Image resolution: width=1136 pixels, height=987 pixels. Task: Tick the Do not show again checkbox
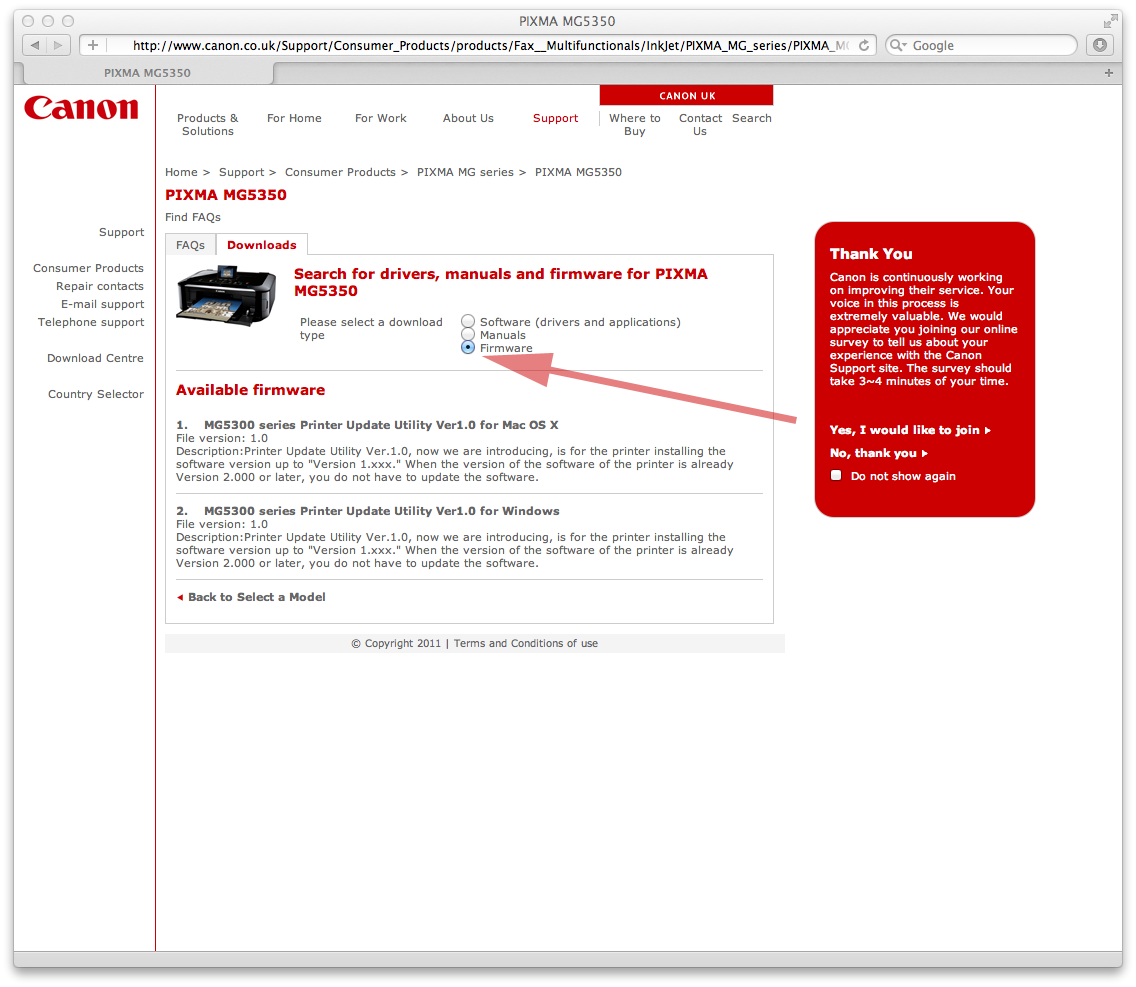pyautogui.click(x=836, y=475)
